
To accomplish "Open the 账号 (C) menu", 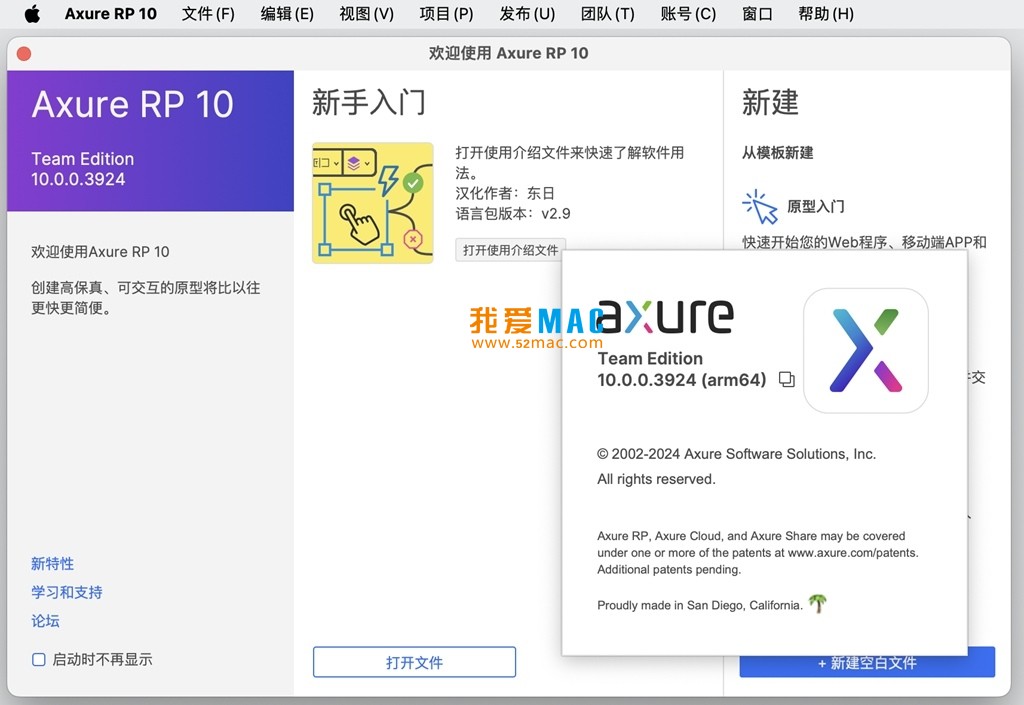I will coord(688,14).
